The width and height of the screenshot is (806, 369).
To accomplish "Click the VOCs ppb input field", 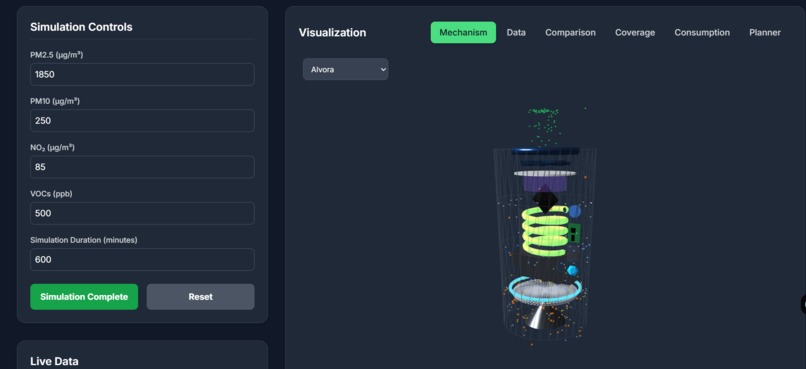I will tap(142, 213).
